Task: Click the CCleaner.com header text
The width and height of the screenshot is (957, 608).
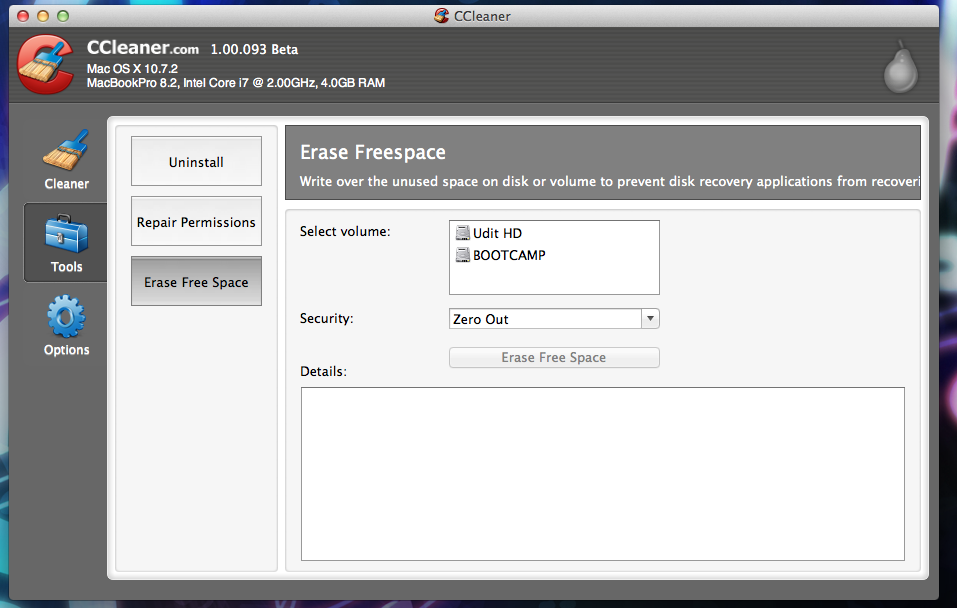Action: (143, 48)
